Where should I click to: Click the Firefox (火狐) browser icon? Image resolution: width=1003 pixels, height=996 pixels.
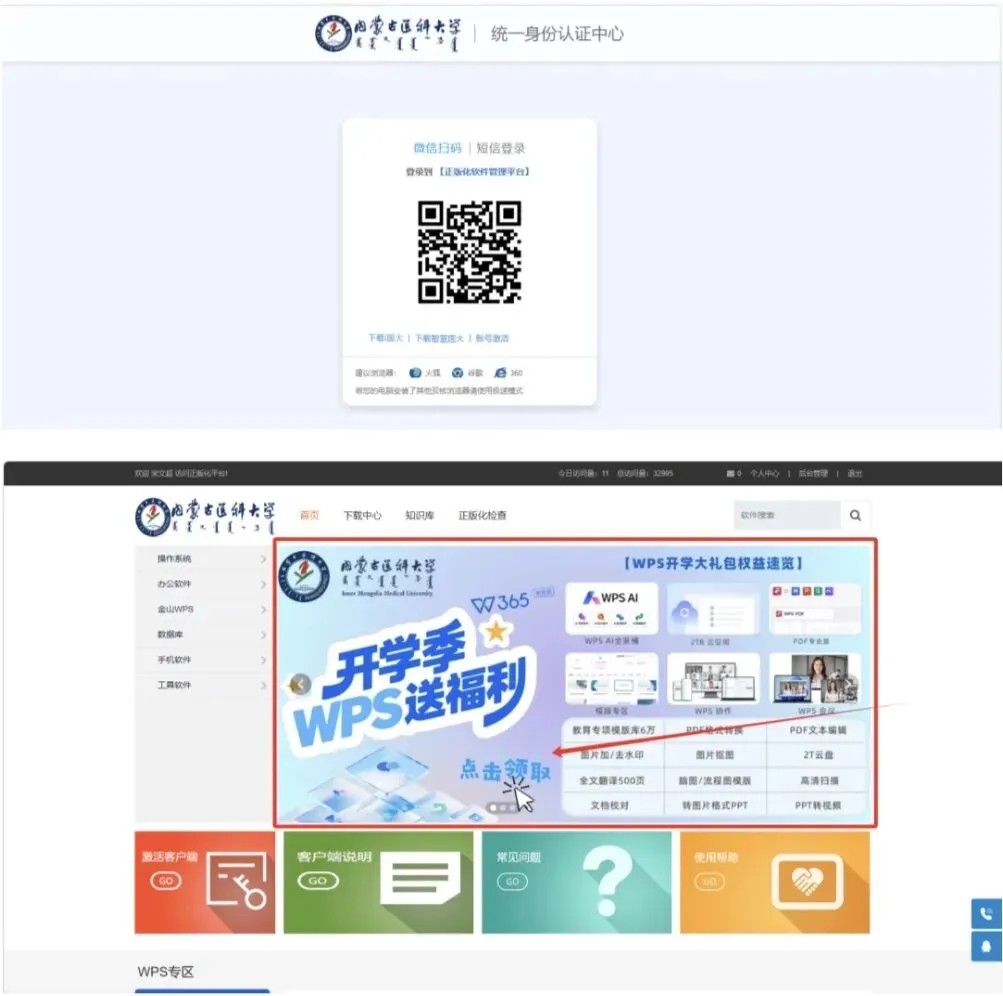[415, 372]
